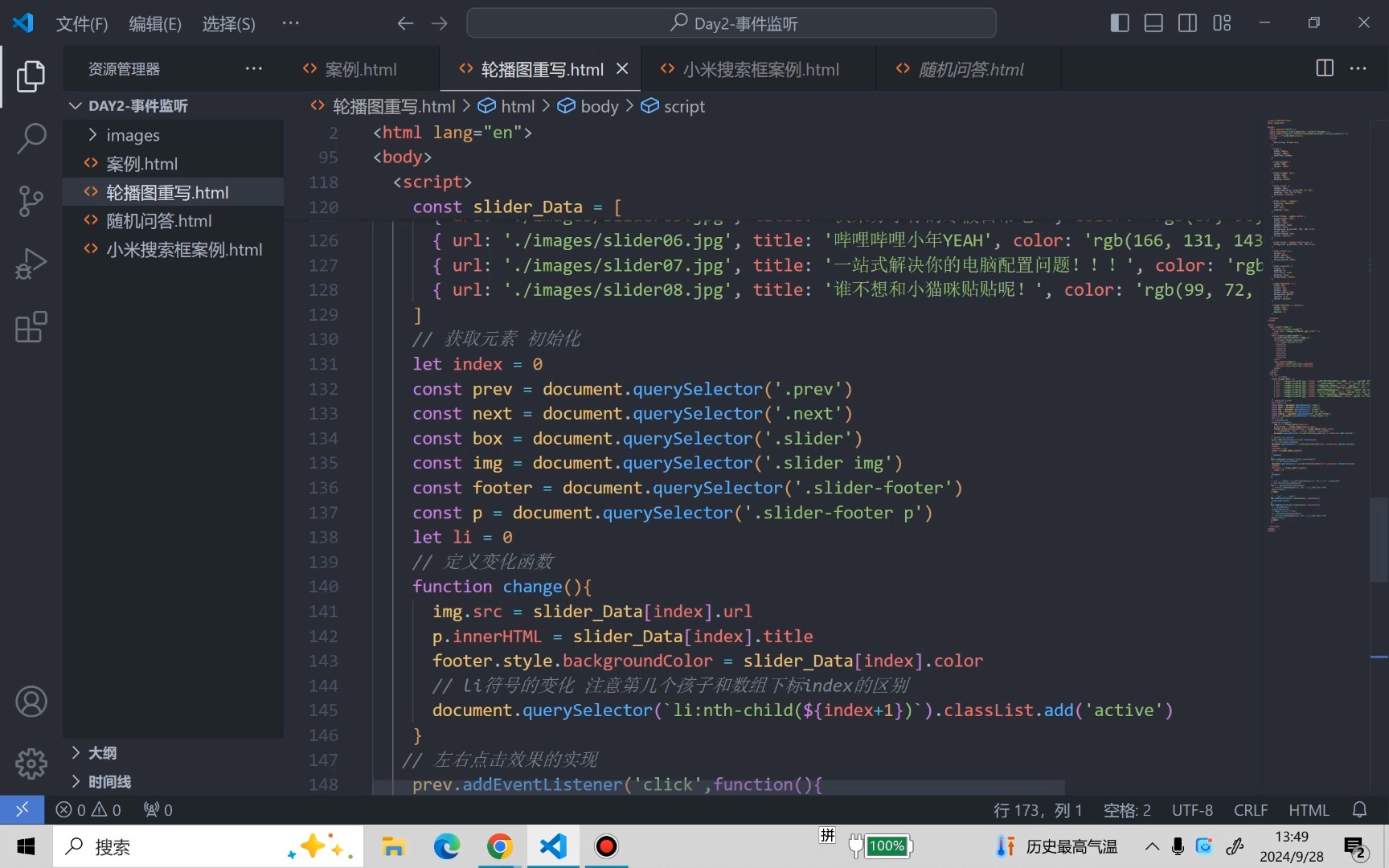The height and width of the screenshot is (868, 1389).
Task: Change the CRLF line ending setting
Action: [x=1251, y=810]
